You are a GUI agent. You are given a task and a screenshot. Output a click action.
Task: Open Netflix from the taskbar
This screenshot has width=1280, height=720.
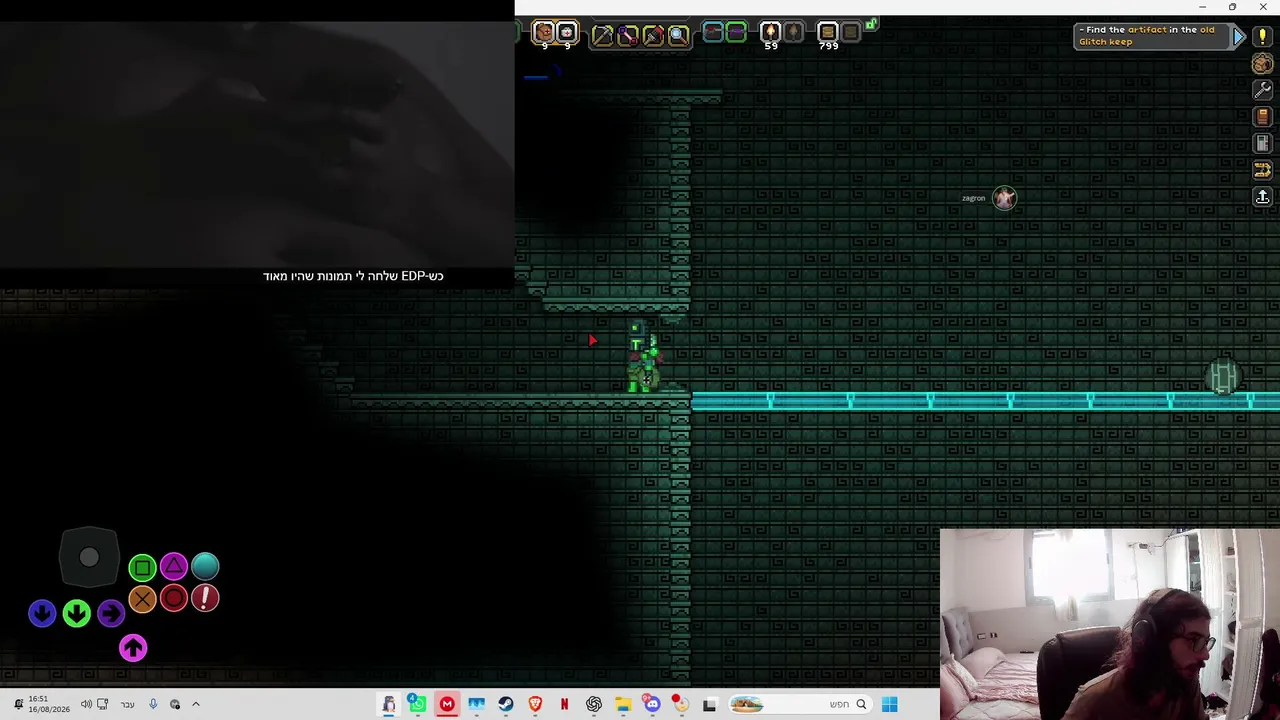pos(564,704)
